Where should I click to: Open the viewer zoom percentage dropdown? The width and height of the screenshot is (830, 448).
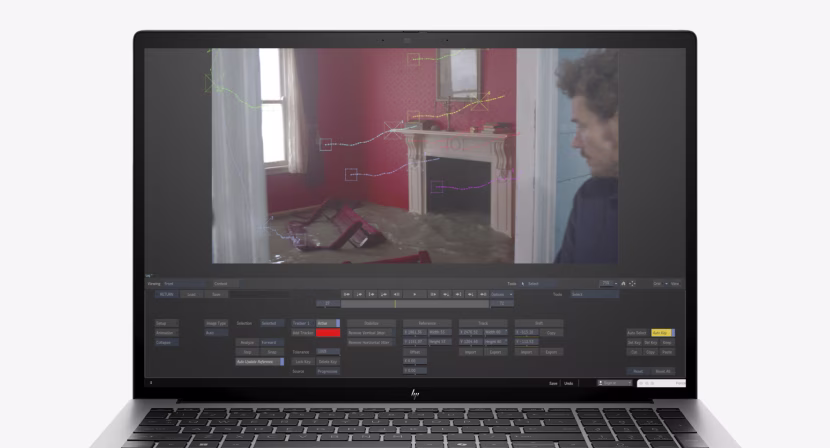(x=606, y=284)
